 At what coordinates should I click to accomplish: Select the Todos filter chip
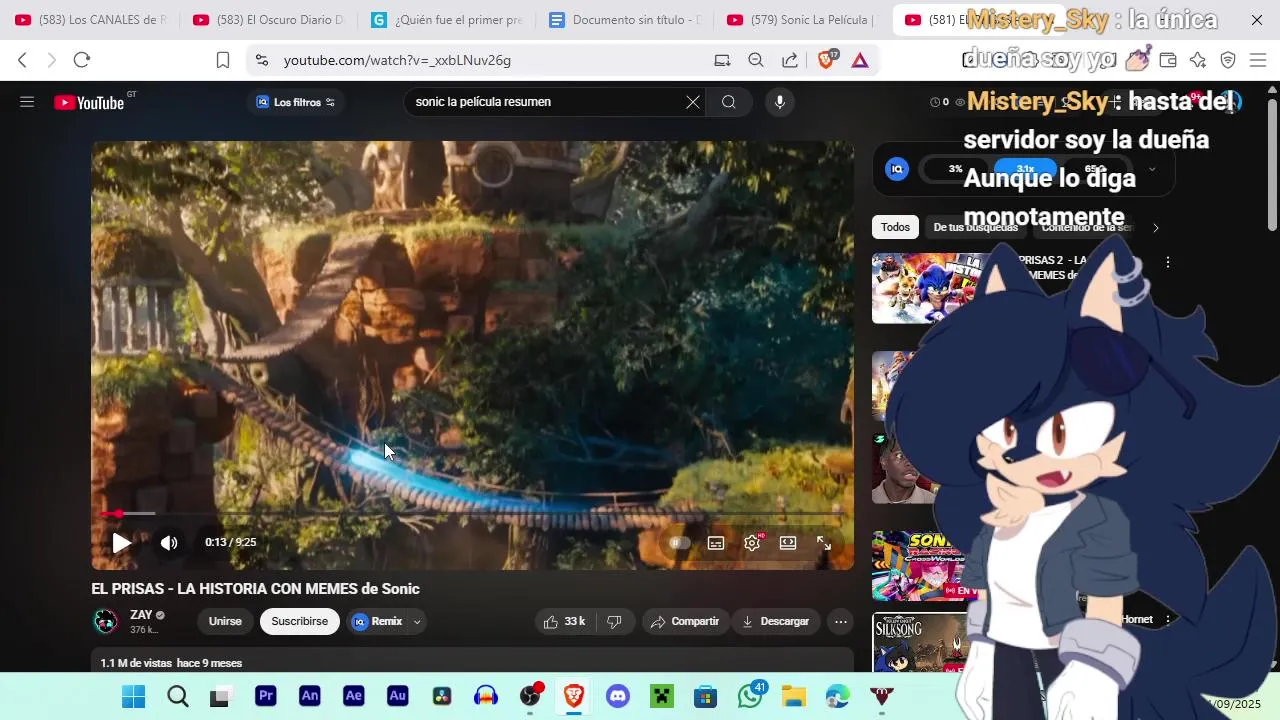pos(895,227)
